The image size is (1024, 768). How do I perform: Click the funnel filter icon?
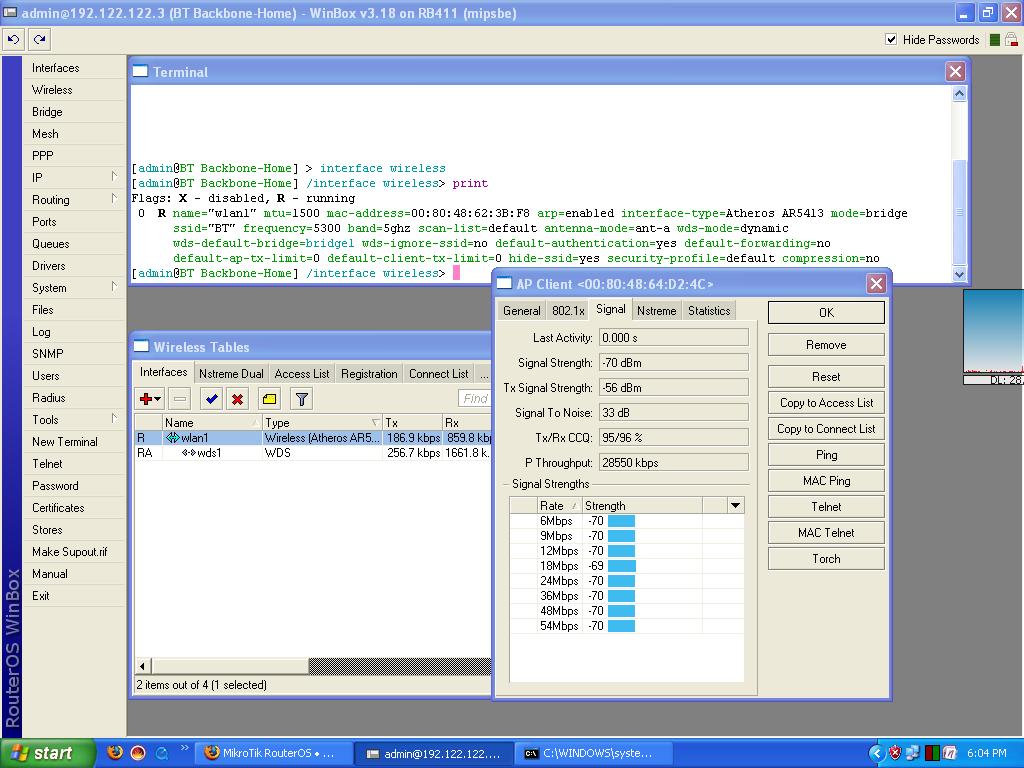[x=301, y=399]
